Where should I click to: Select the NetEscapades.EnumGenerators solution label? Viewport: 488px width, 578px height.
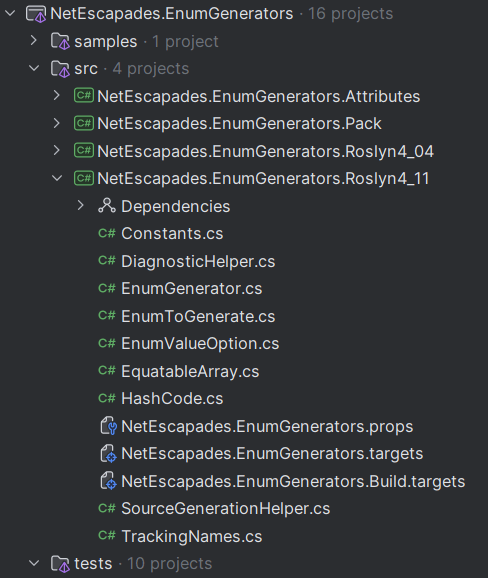172,14
